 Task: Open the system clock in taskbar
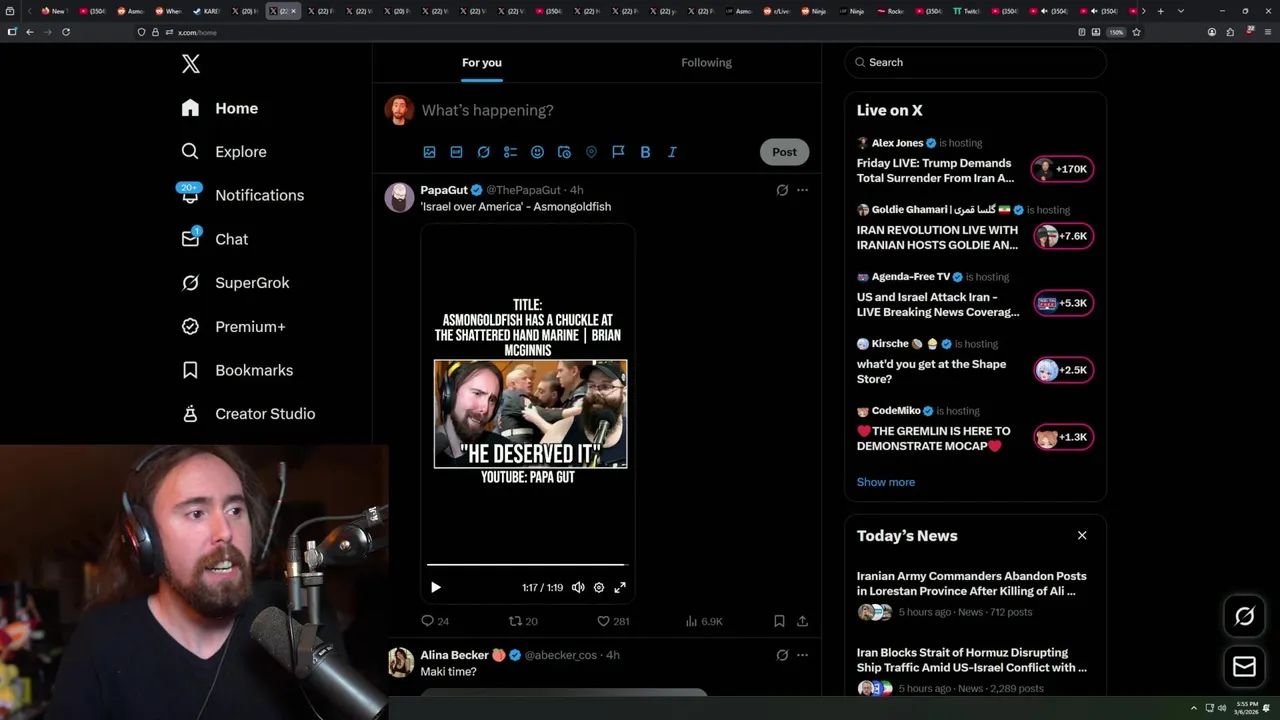click(x=1247, y=708)
